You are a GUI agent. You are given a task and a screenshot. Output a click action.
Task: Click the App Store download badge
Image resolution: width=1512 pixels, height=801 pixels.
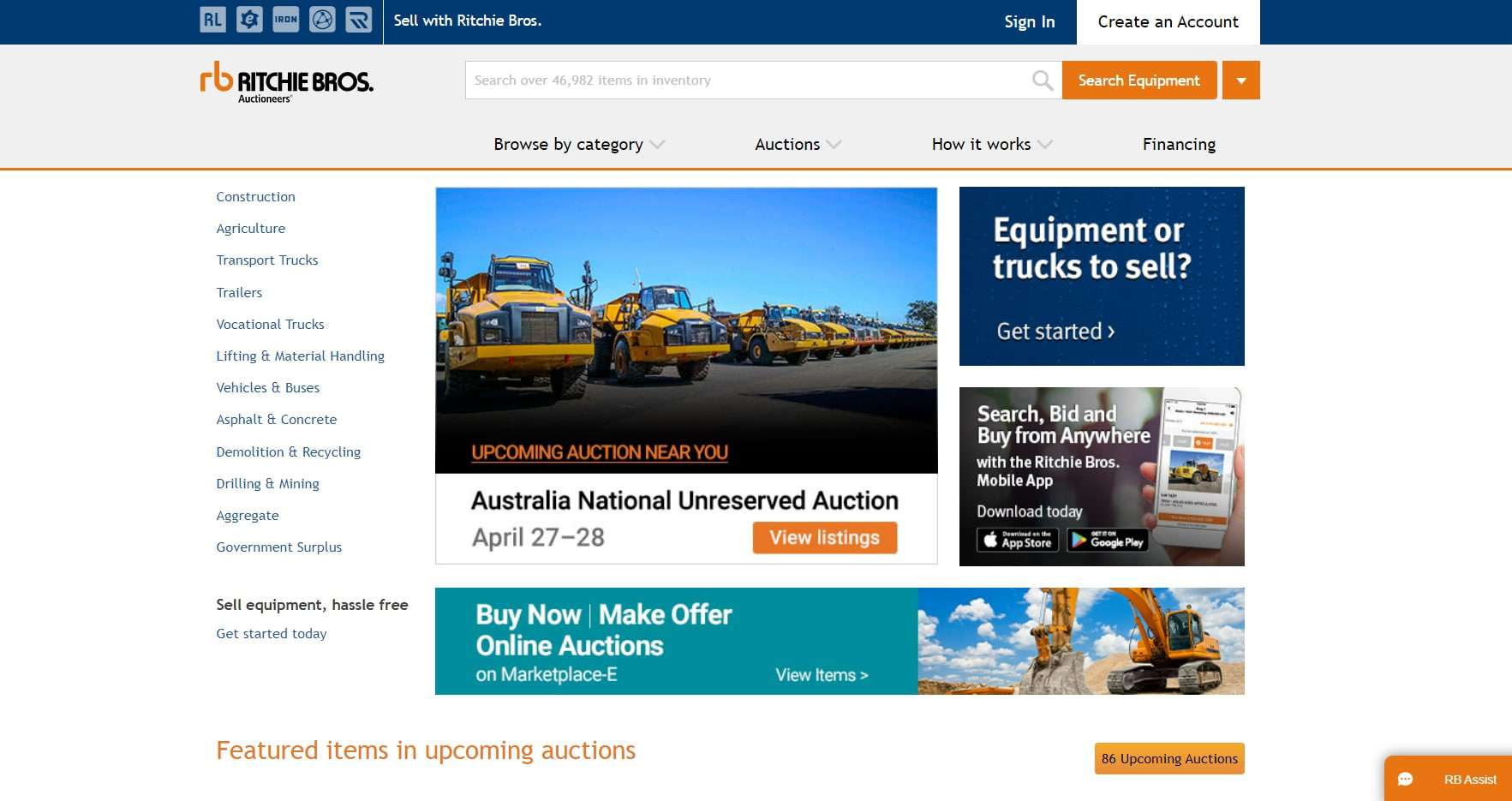(1018, 540)
